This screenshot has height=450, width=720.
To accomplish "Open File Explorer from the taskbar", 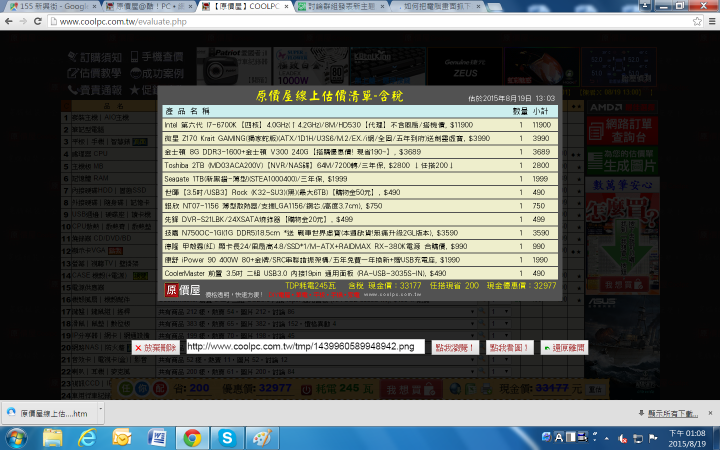I will 52,439.
